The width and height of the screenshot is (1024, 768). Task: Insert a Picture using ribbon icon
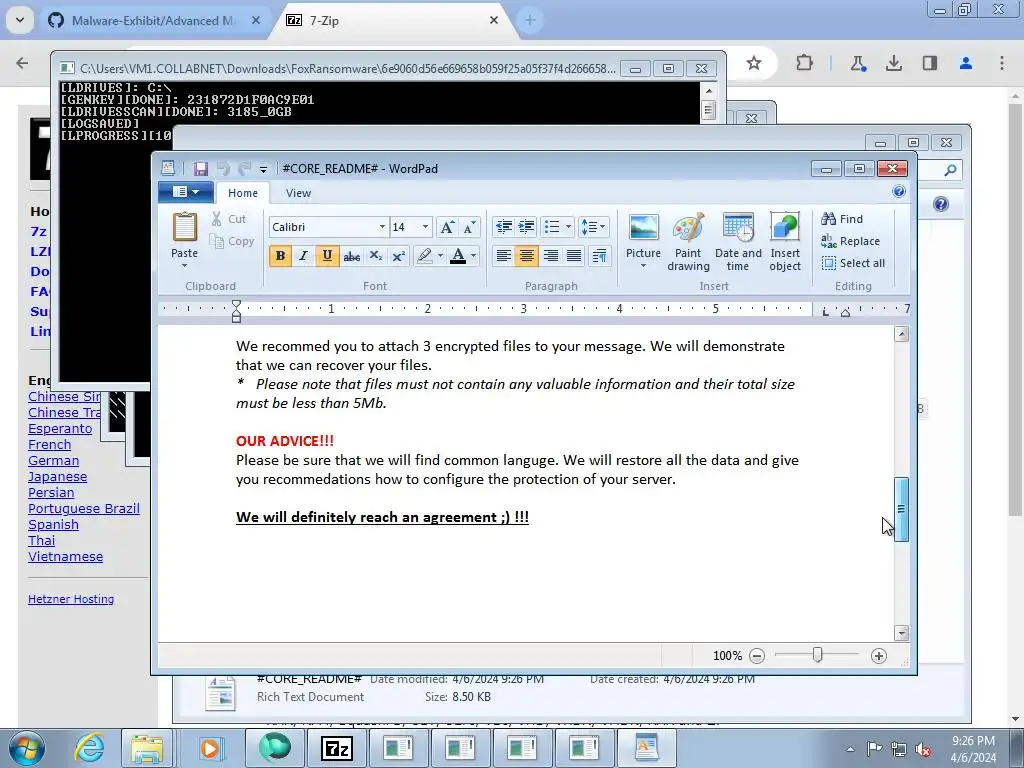[x=643, y=227]
